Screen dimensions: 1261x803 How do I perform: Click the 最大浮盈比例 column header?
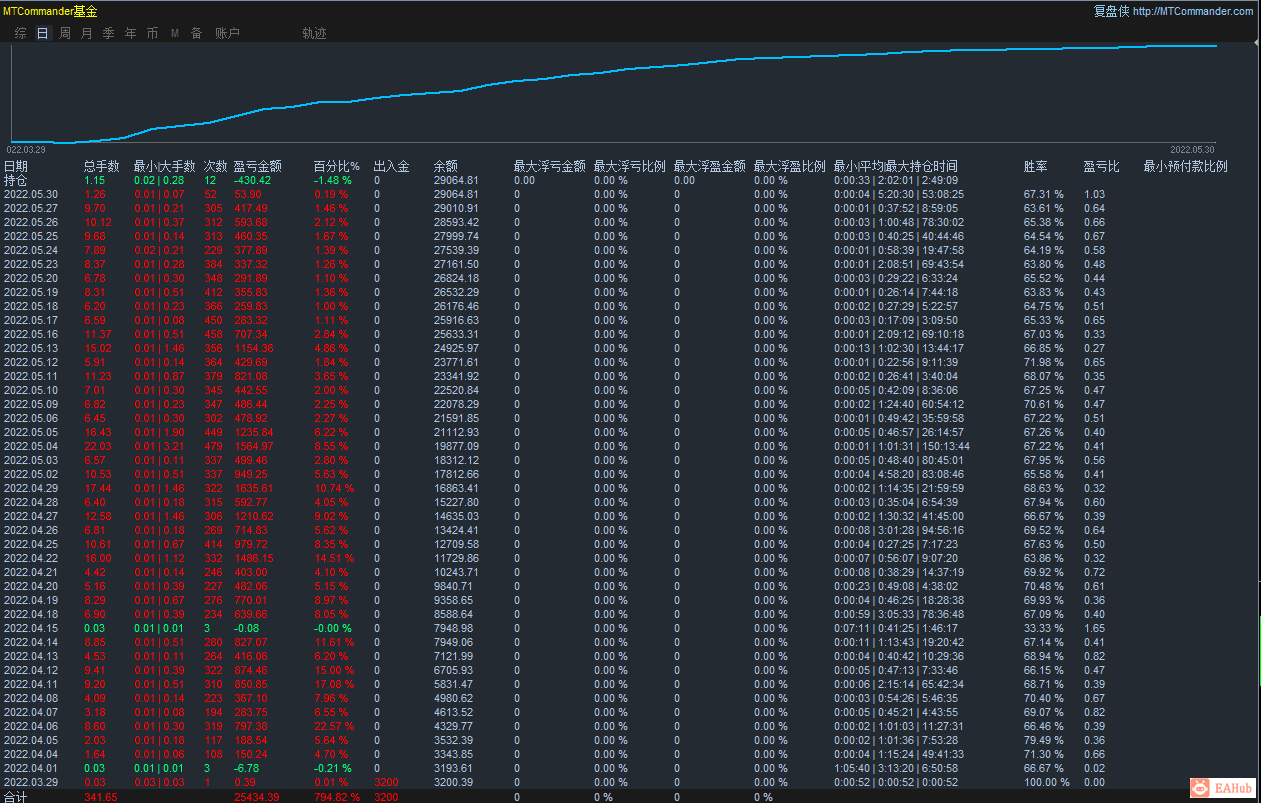click(x=789, y=167)
